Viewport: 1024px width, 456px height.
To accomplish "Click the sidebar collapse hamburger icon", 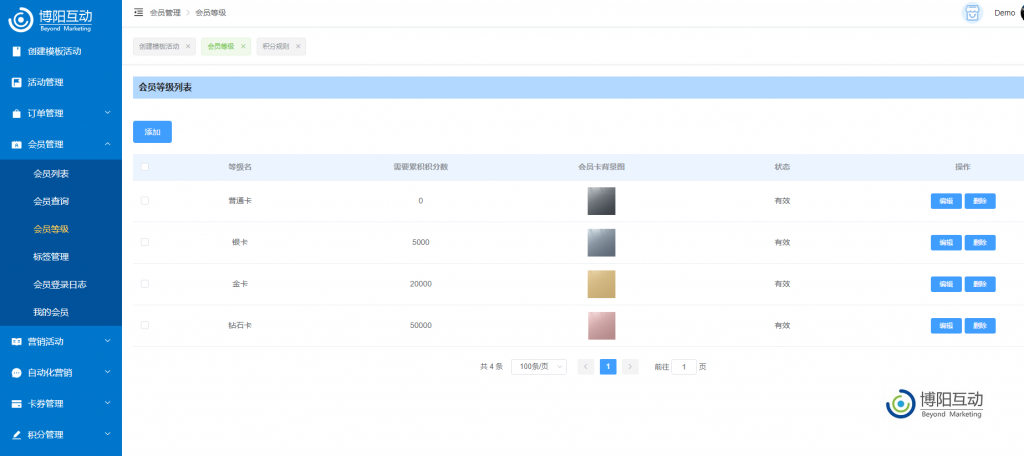I will click(138, 12).
